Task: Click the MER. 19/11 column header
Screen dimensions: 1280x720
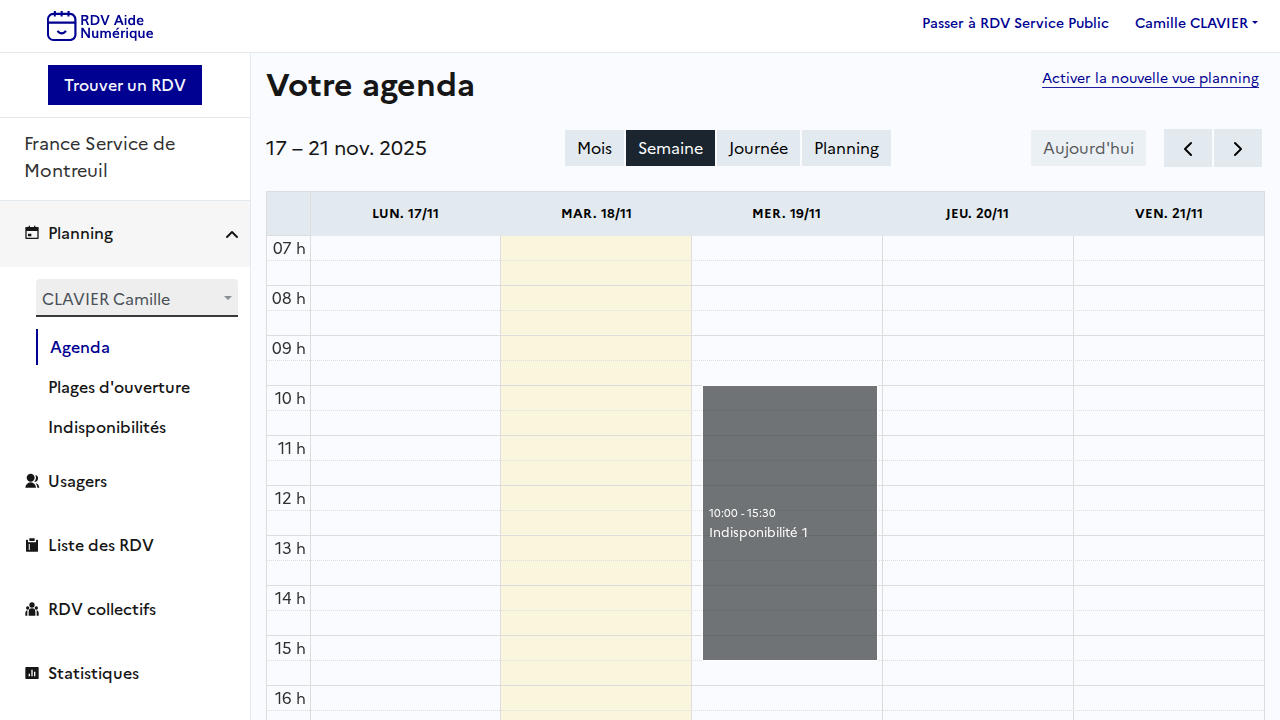Action: 786,213
